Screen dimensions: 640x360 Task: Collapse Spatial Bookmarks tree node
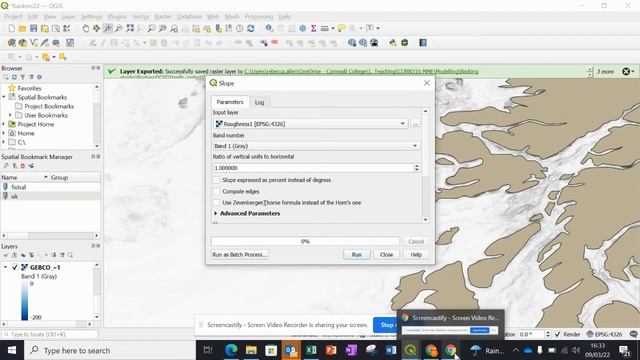[4, 97]
